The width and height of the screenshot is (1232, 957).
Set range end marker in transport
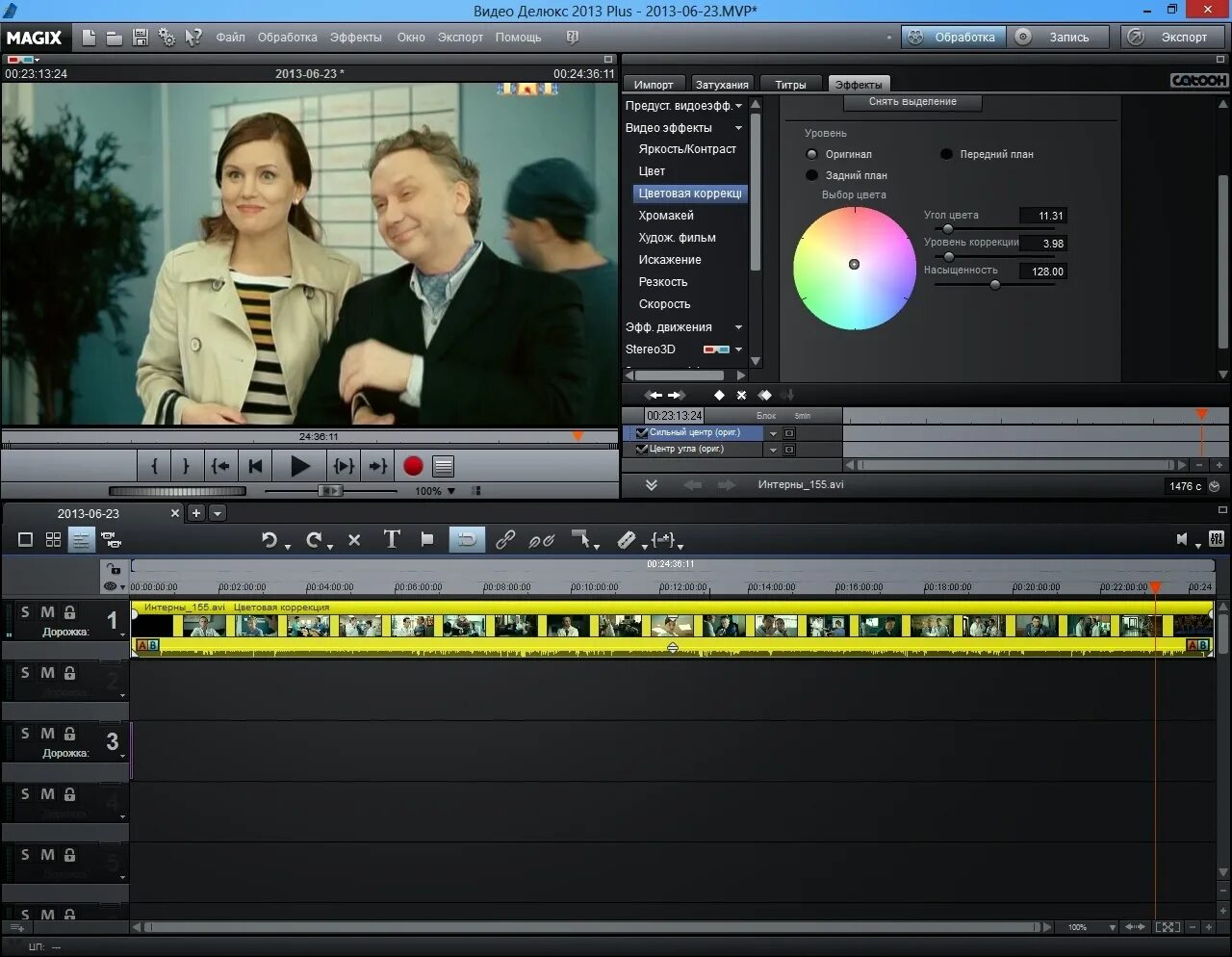(x=186, y=466)
